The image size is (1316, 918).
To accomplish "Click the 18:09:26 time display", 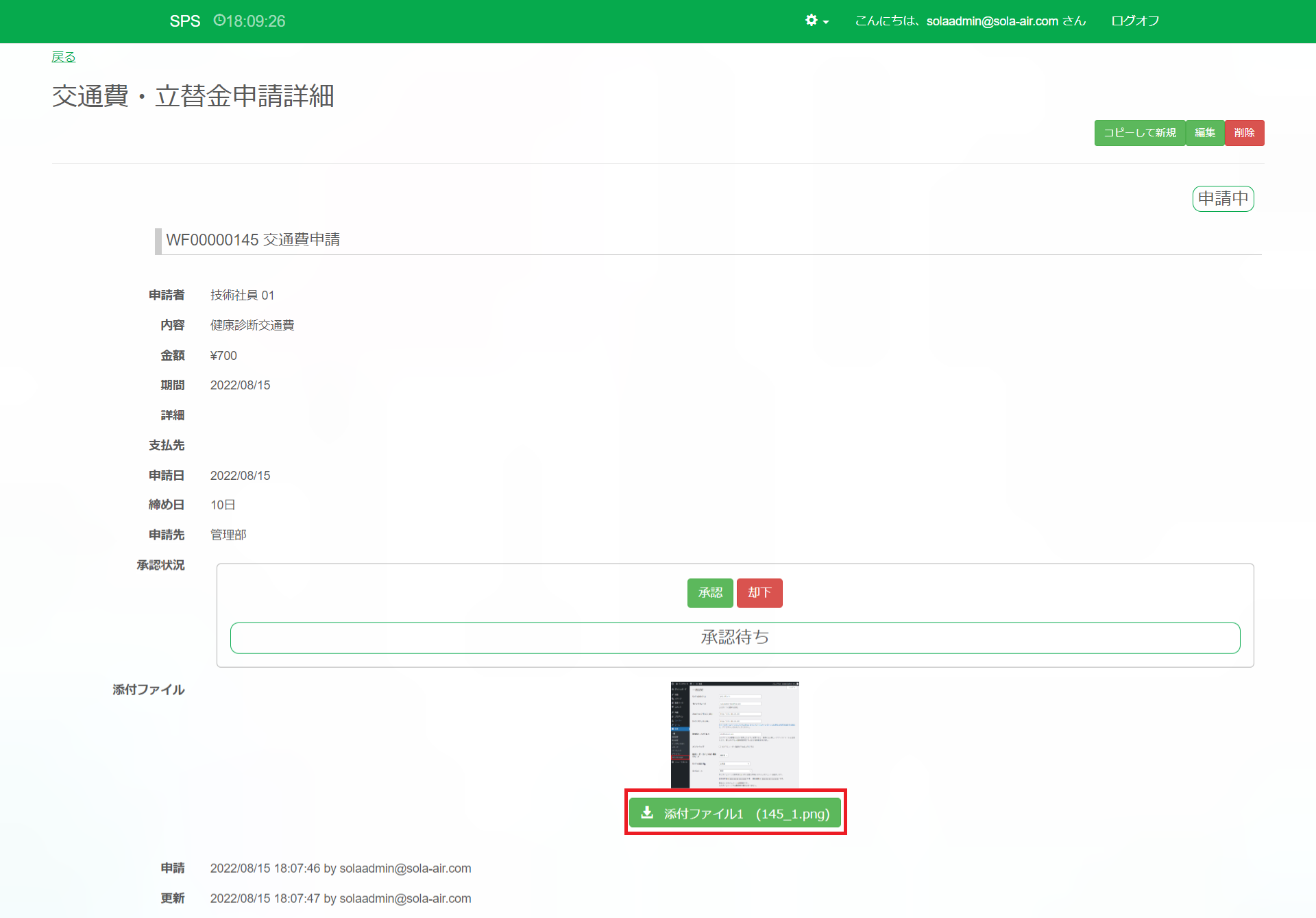I will (256, 21).
